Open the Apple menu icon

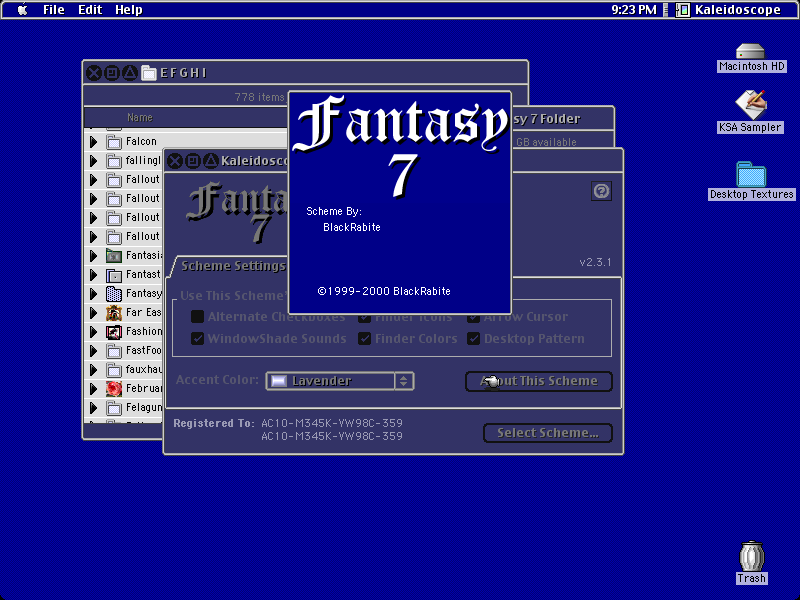22,10
